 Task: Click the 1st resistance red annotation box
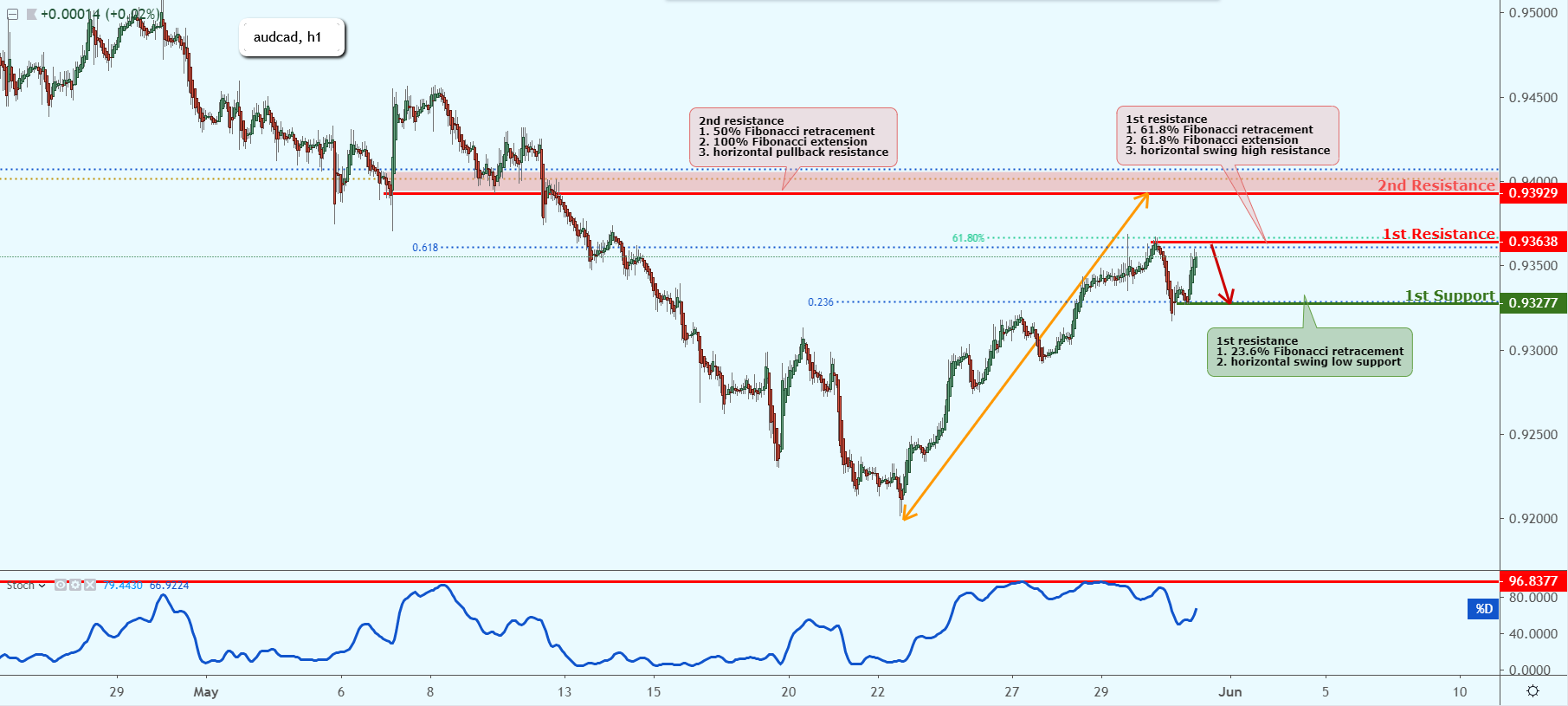pyautogui.click(x=1228, y=135)
